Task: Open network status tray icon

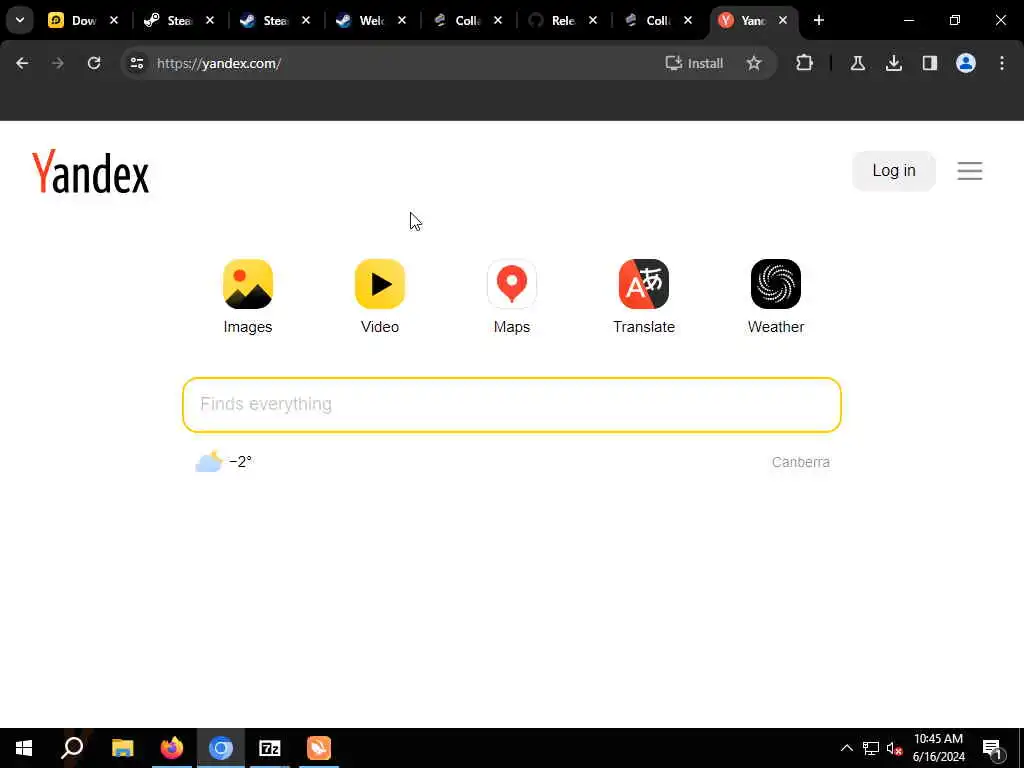Action: pyautogui.click(x=871, y=748)
